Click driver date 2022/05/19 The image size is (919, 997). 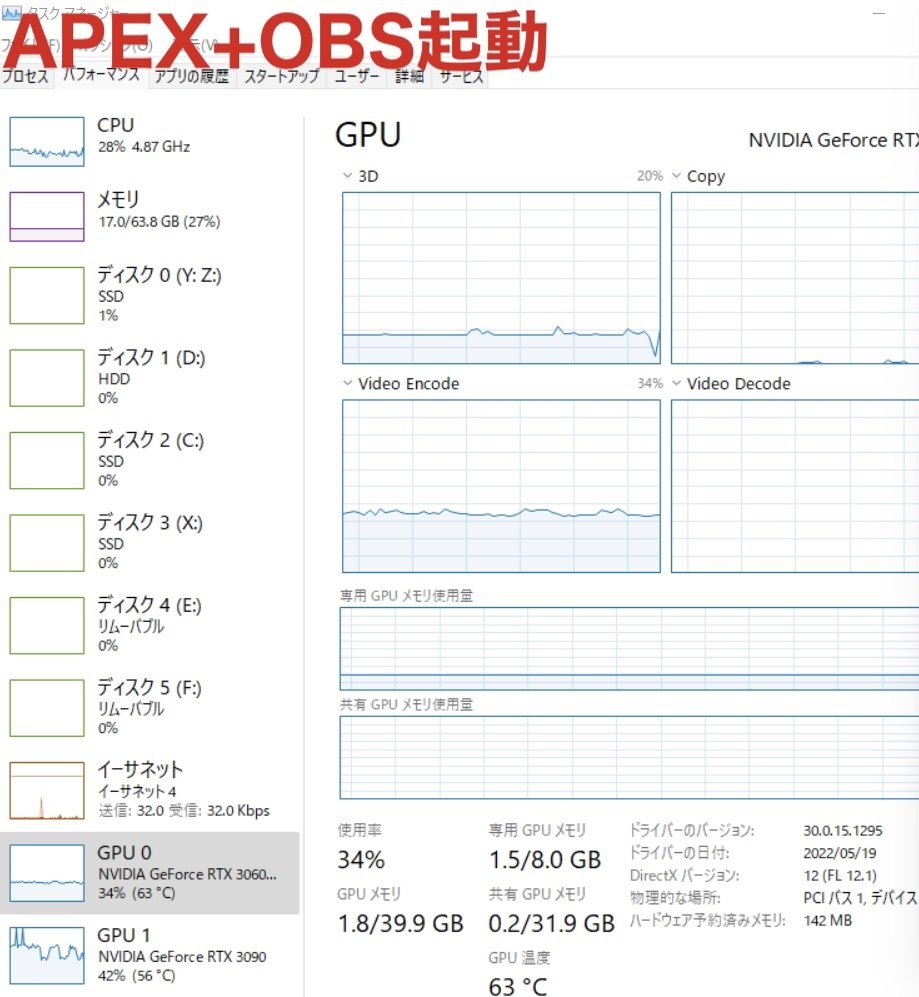coord(840,853)
